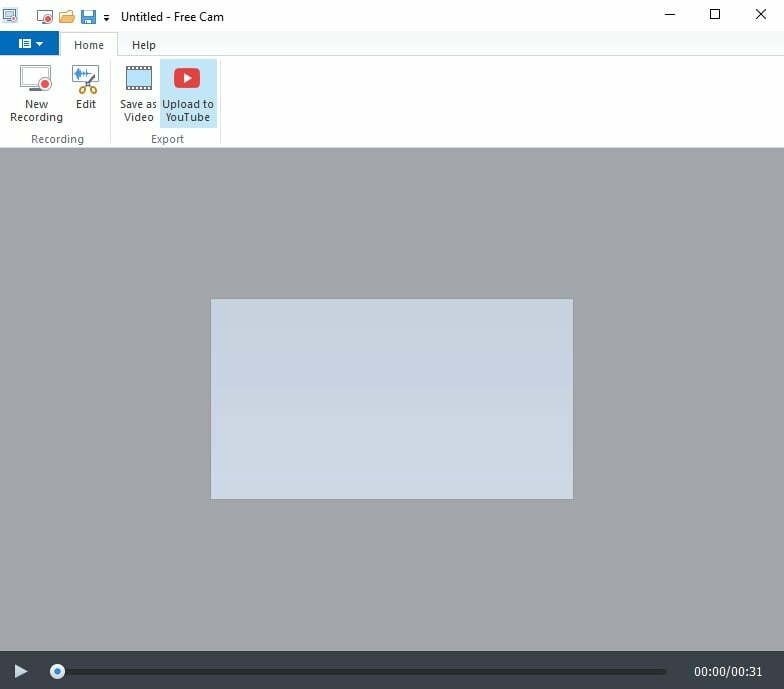Click the video preview thumbnail

point(392,399)
